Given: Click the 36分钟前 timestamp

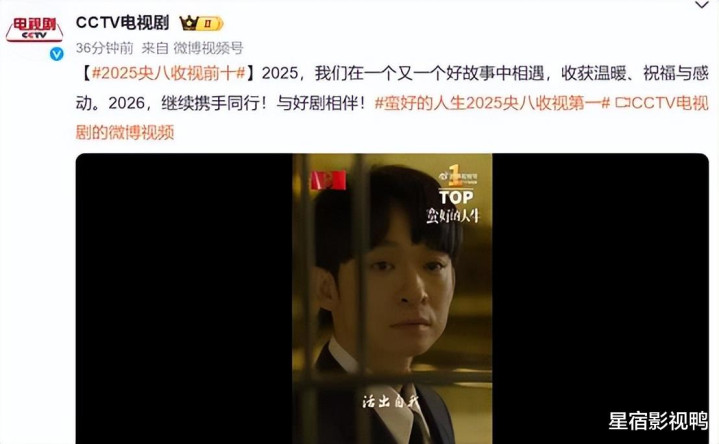Looking at the screenshot, I should (105, 48).
